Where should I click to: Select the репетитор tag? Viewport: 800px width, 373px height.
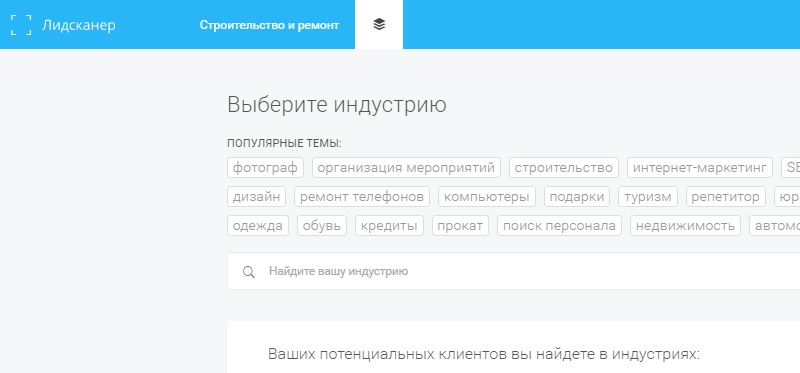coord(726,196)
